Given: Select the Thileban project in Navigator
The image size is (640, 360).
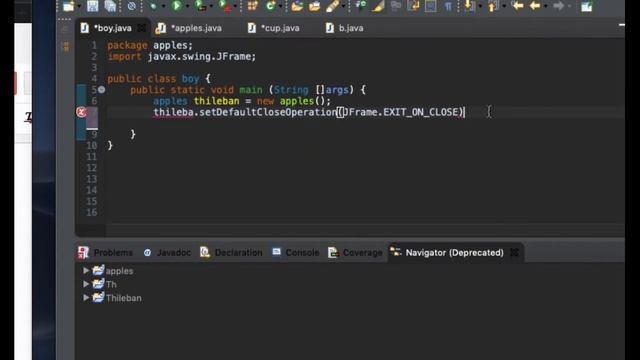Looking at the screenshot, I should tap(124, 298).
